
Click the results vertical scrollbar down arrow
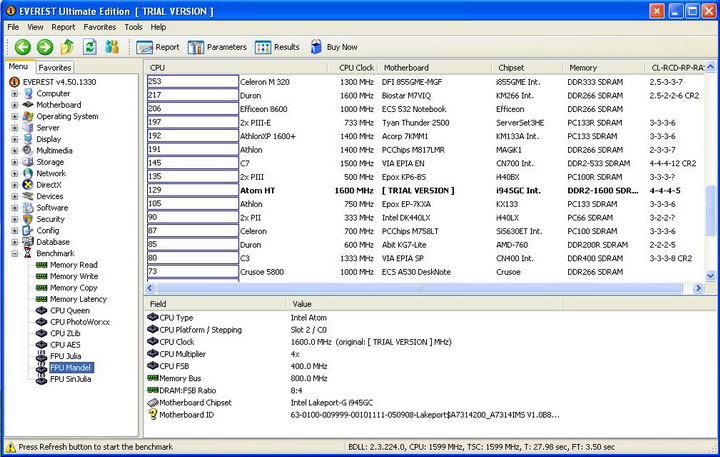(x=710, y=276)
